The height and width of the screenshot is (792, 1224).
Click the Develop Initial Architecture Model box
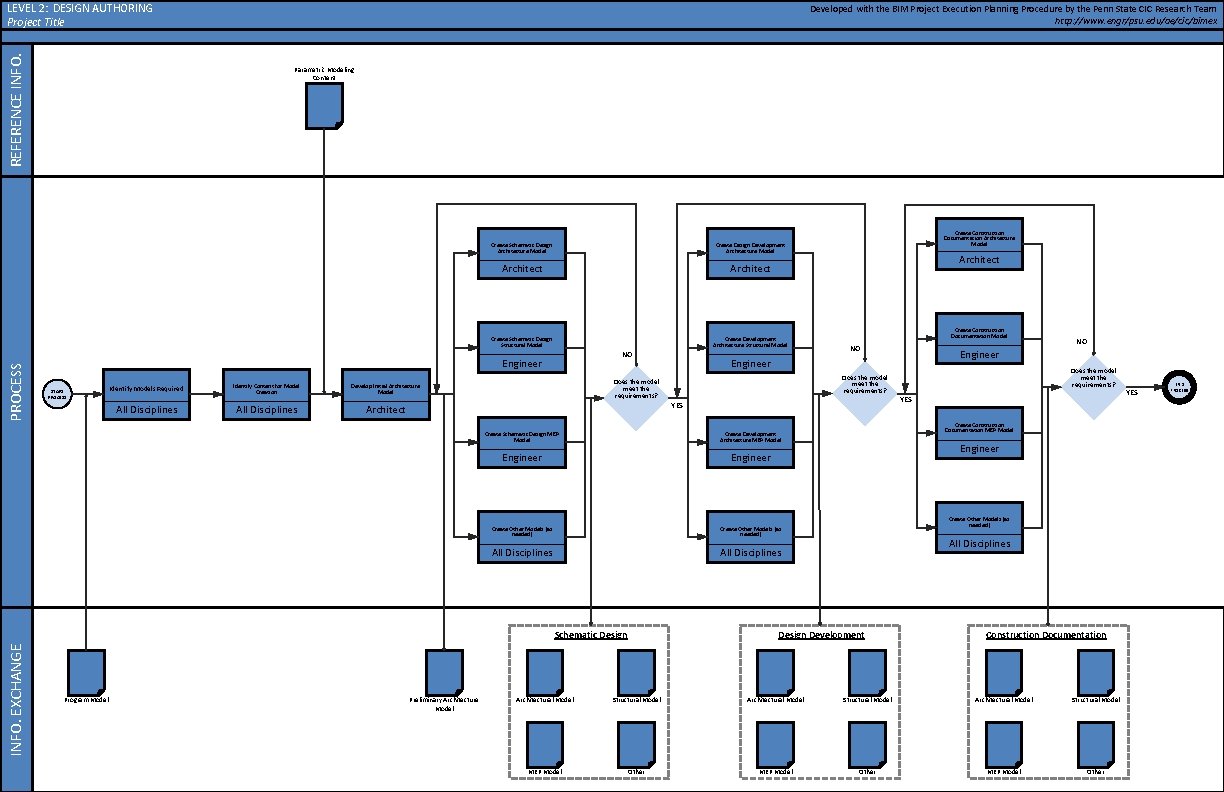point(387,394)
